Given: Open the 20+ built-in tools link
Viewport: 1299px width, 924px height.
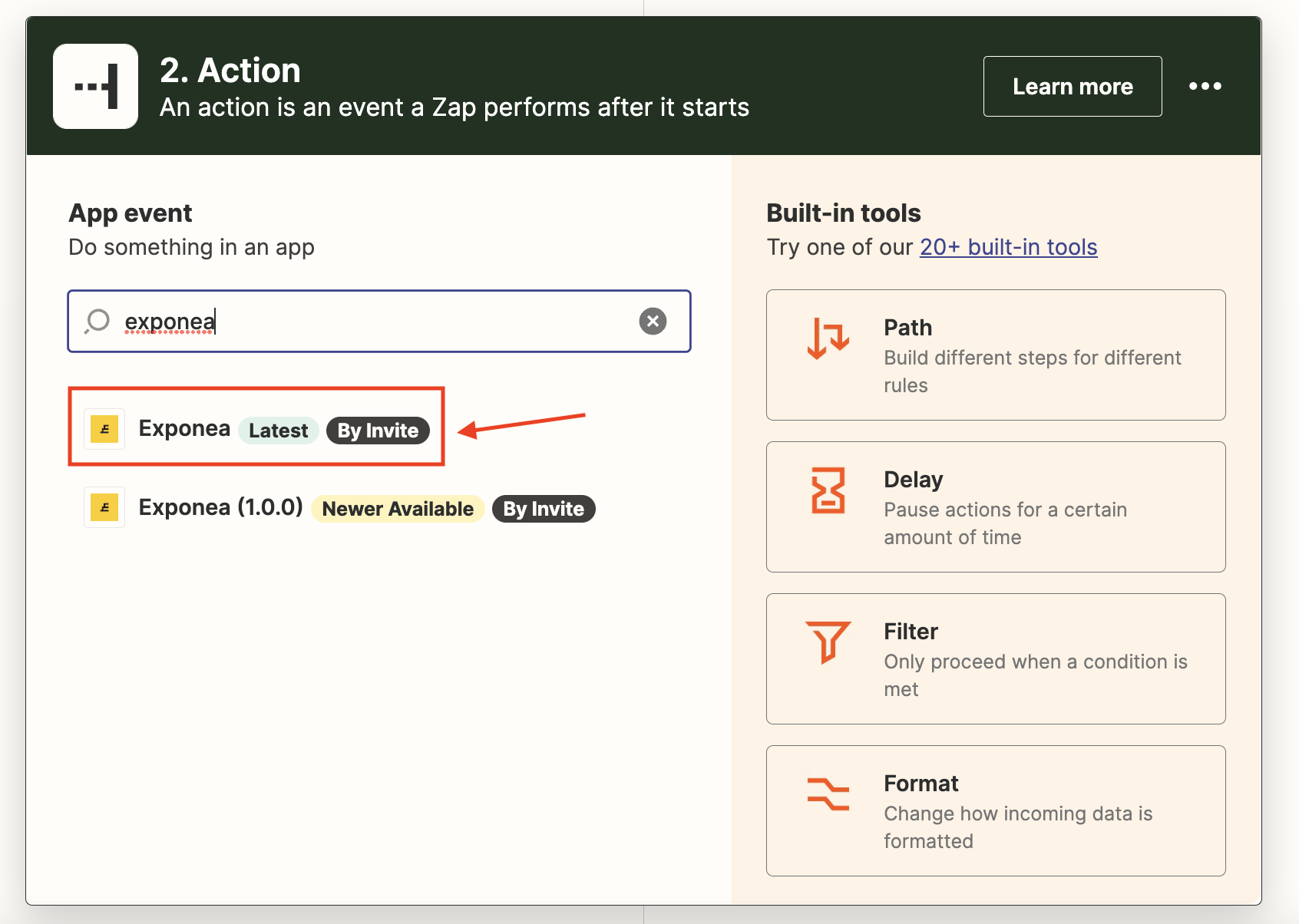Looking at the screenshot, I should (x=1008, y=247).
